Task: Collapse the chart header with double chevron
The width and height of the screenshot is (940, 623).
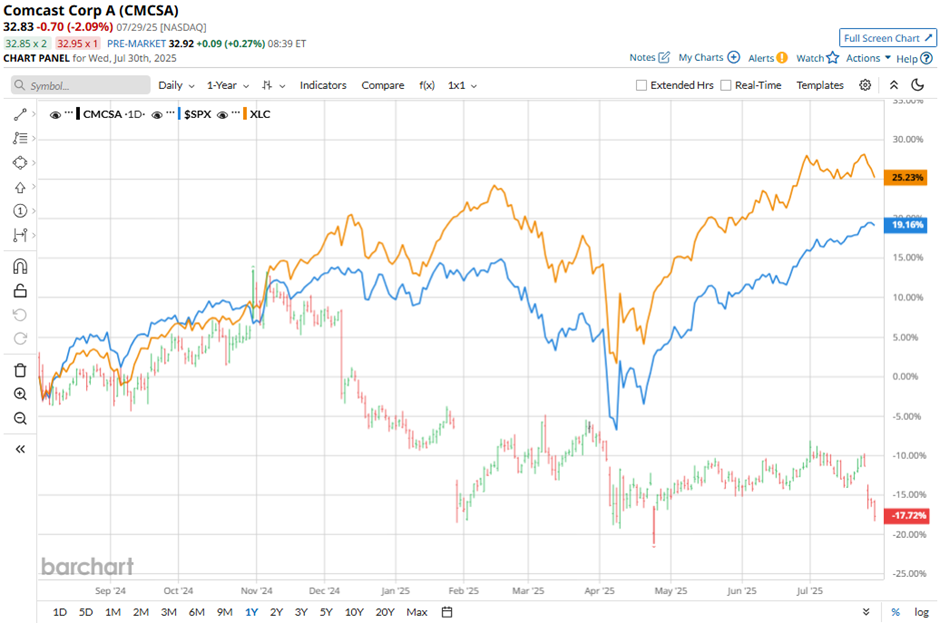Action: [x=893, y=85]
